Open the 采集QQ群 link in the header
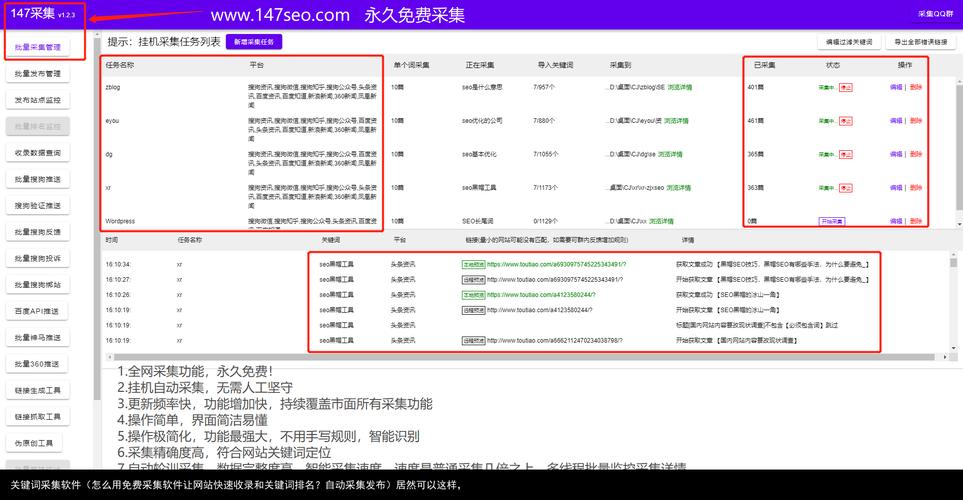 pyautogui.click(x=935, y=14)
